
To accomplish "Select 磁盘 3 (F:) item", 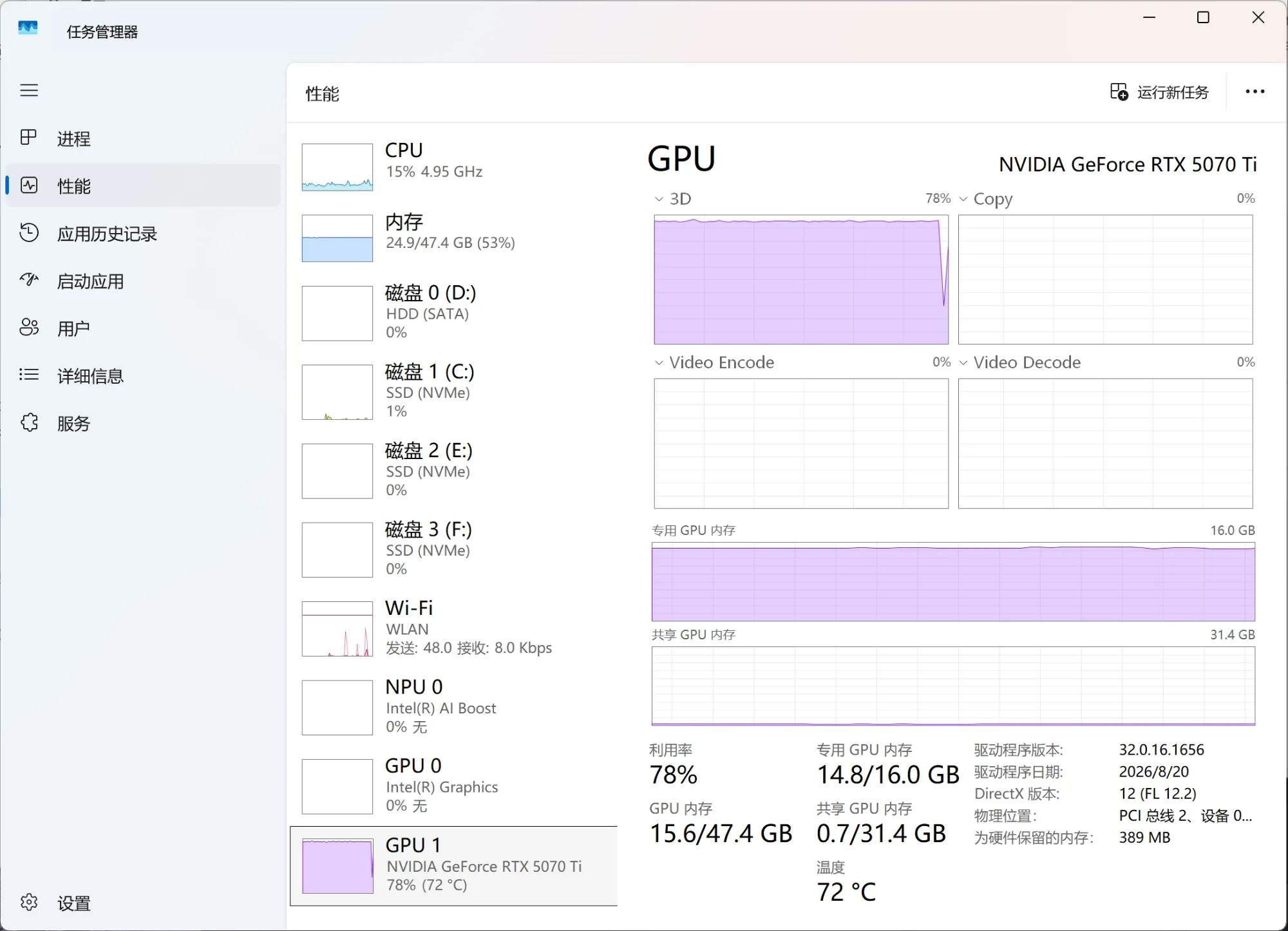I will pyautogui.click(x=453, y=549).
